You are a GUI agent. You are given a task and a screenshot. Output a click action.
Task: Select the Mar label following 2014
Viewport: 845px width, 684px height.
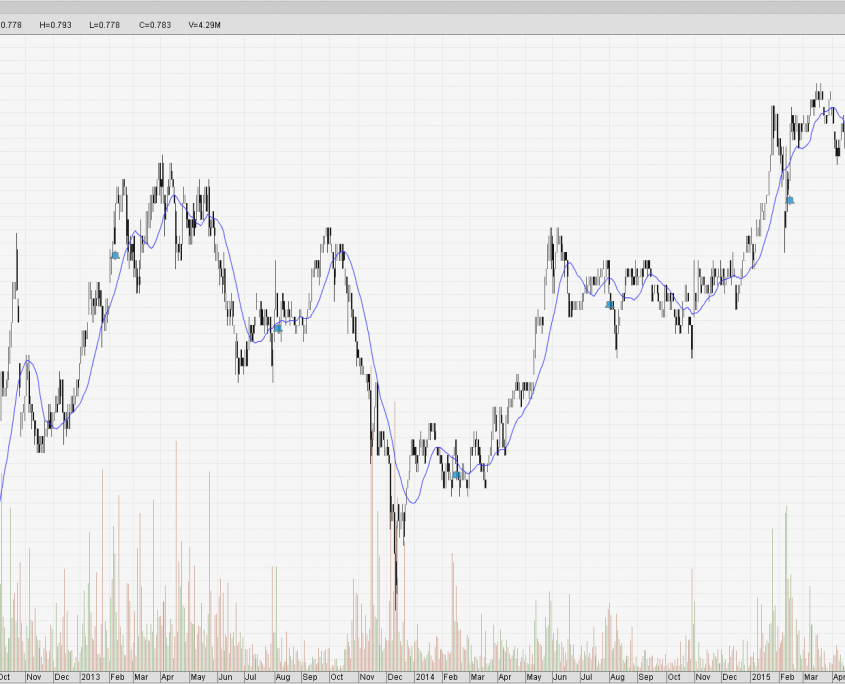[480, 677]
